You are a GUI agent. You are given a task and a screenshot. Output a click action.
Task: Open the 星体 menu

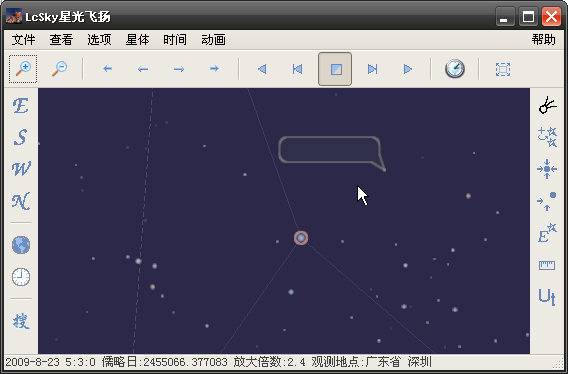click(137, 40)
